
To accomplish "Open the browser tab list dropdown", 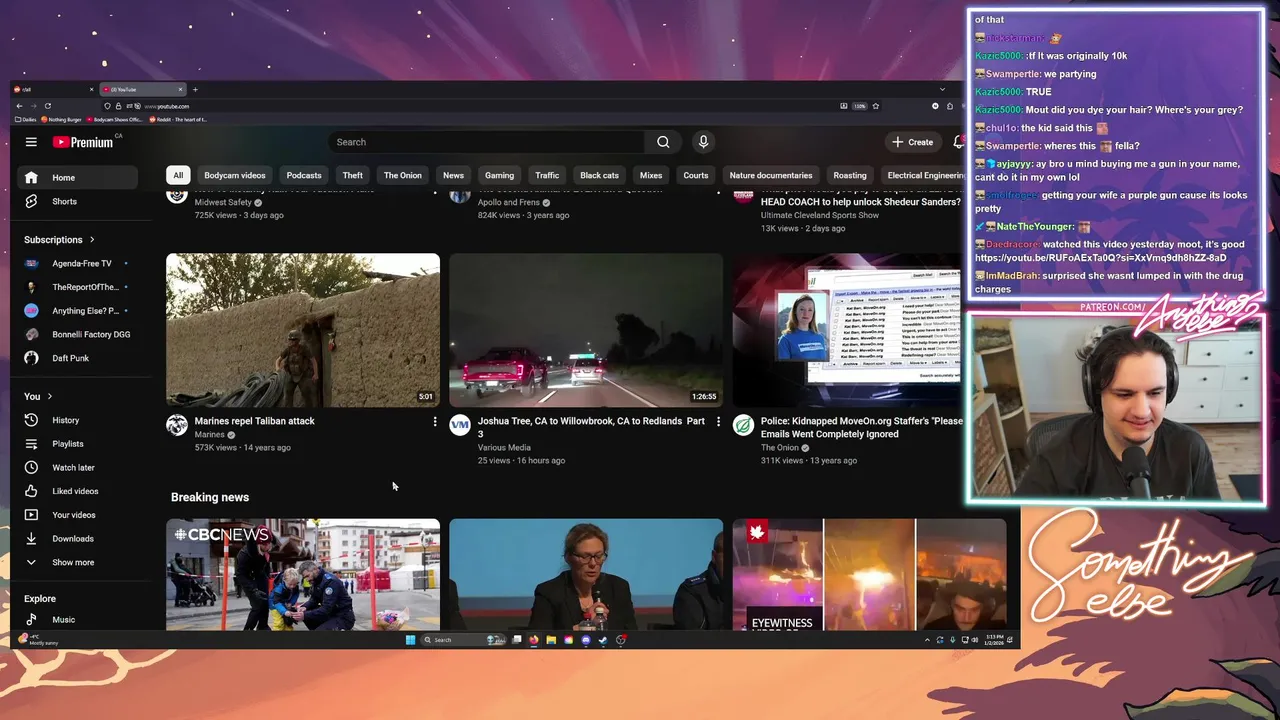I will (x=942, y=90).
